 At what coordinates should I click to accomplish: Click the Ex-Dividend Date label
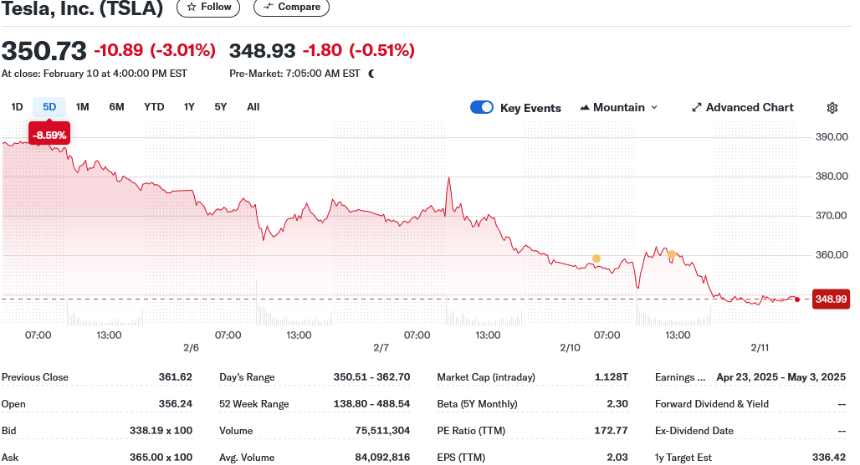tap(694, 431)
